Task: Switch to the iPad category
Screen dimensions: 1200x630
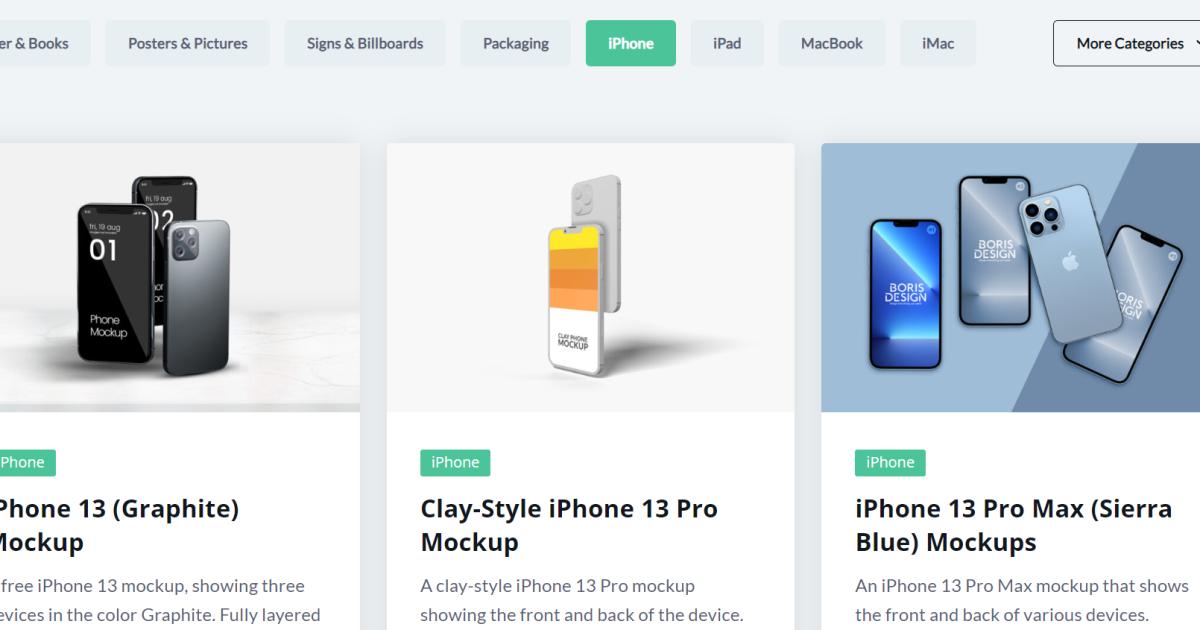Action: (727, 43)
